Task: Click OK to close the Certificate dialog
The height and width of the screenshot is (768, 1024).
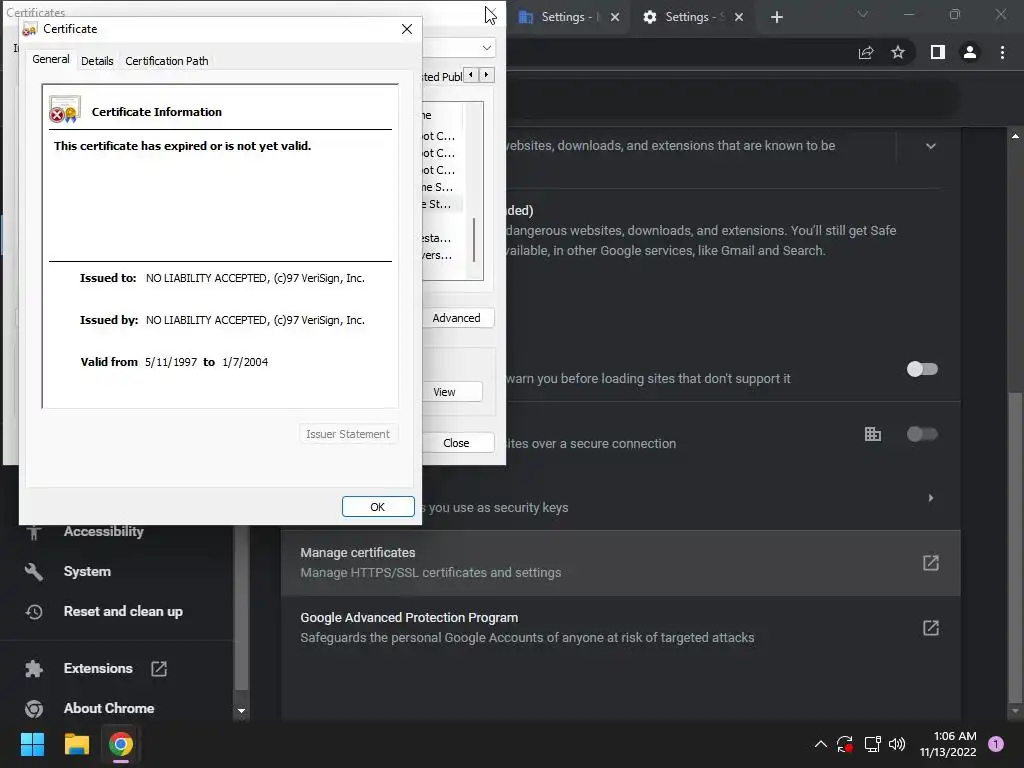Action: [x=378, y=507]
